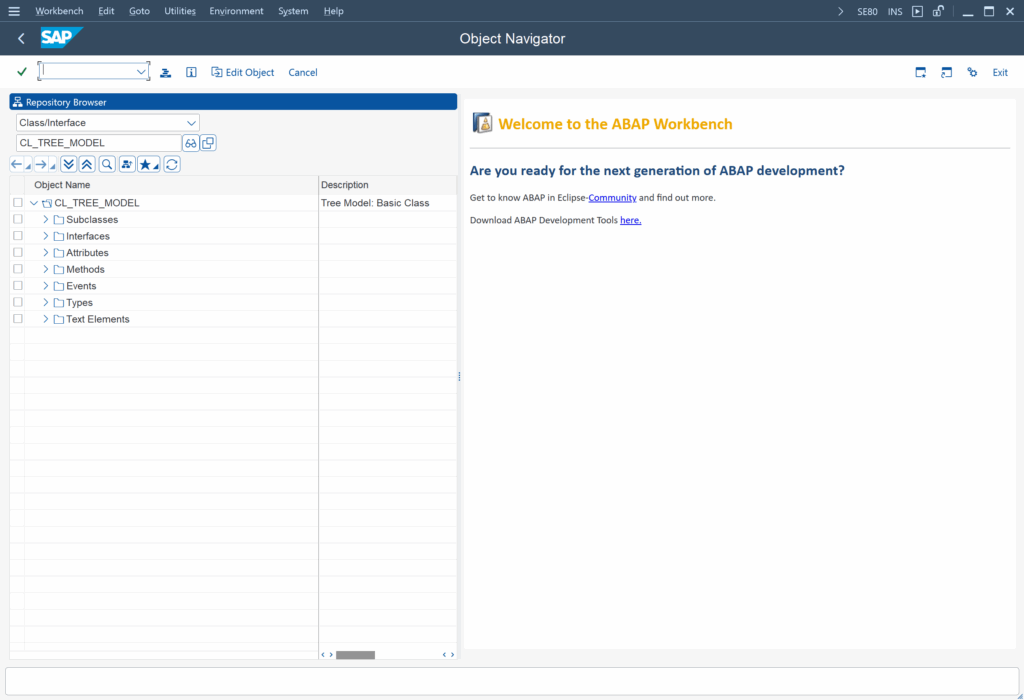Screen dimensions: 1024x700
Task: Open the Edit menu
Action: pyautogui.click(x=106, y=11)
